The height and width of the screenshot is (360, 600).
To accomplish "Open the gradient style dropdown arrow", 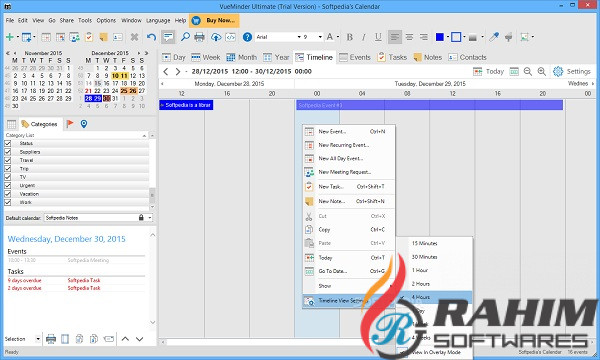I will (x=482, y=37).
